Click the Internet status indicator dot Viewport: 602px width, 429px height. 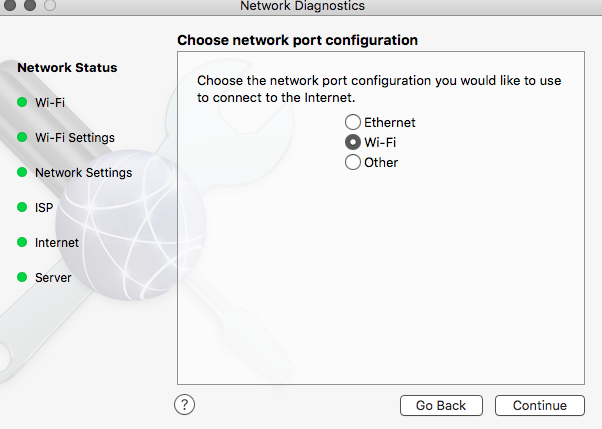click(x=21, y=242)
